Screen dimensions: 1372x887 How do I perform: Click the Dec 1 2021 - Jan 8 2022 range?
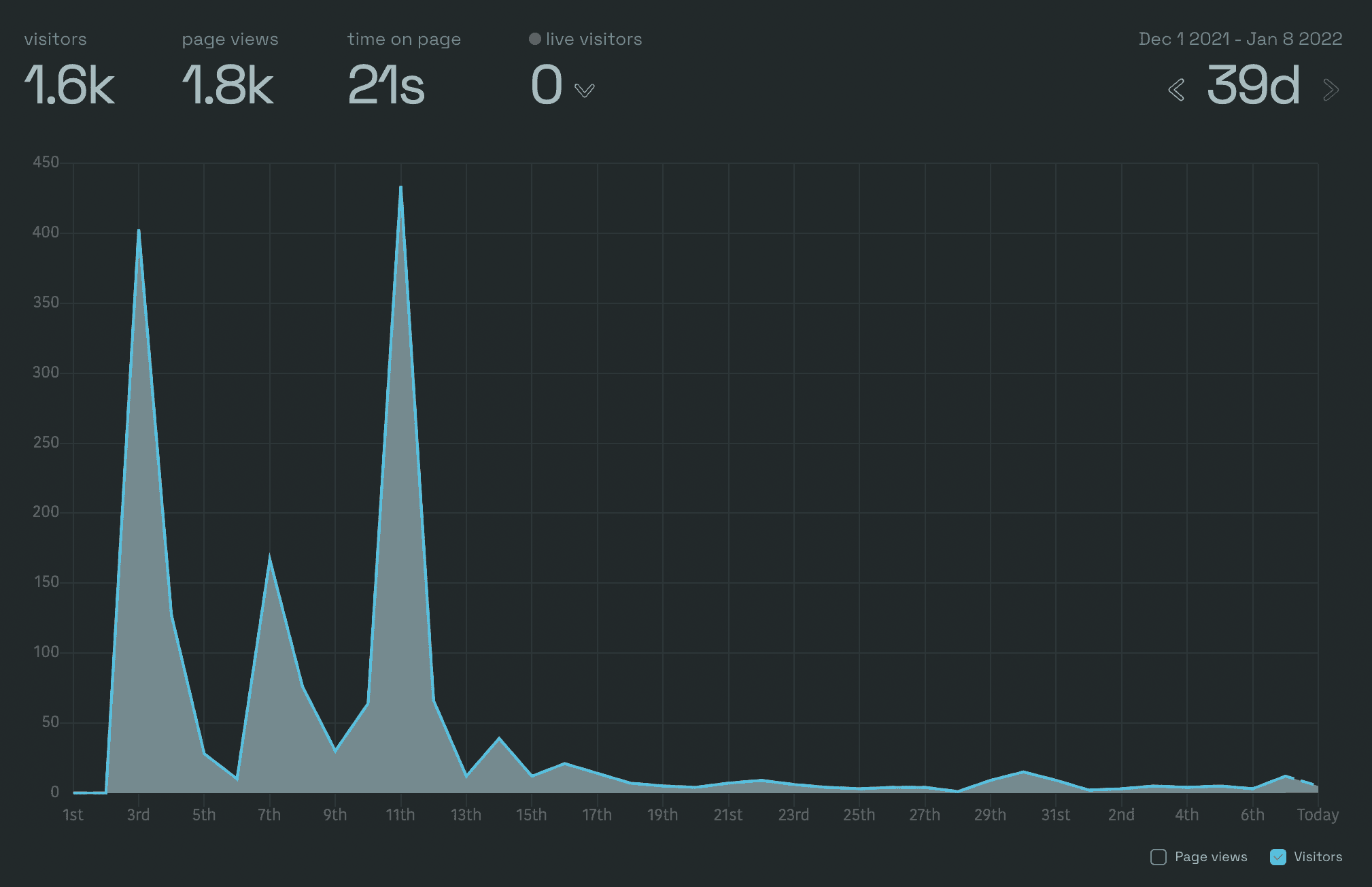[x=1240, y=39]
